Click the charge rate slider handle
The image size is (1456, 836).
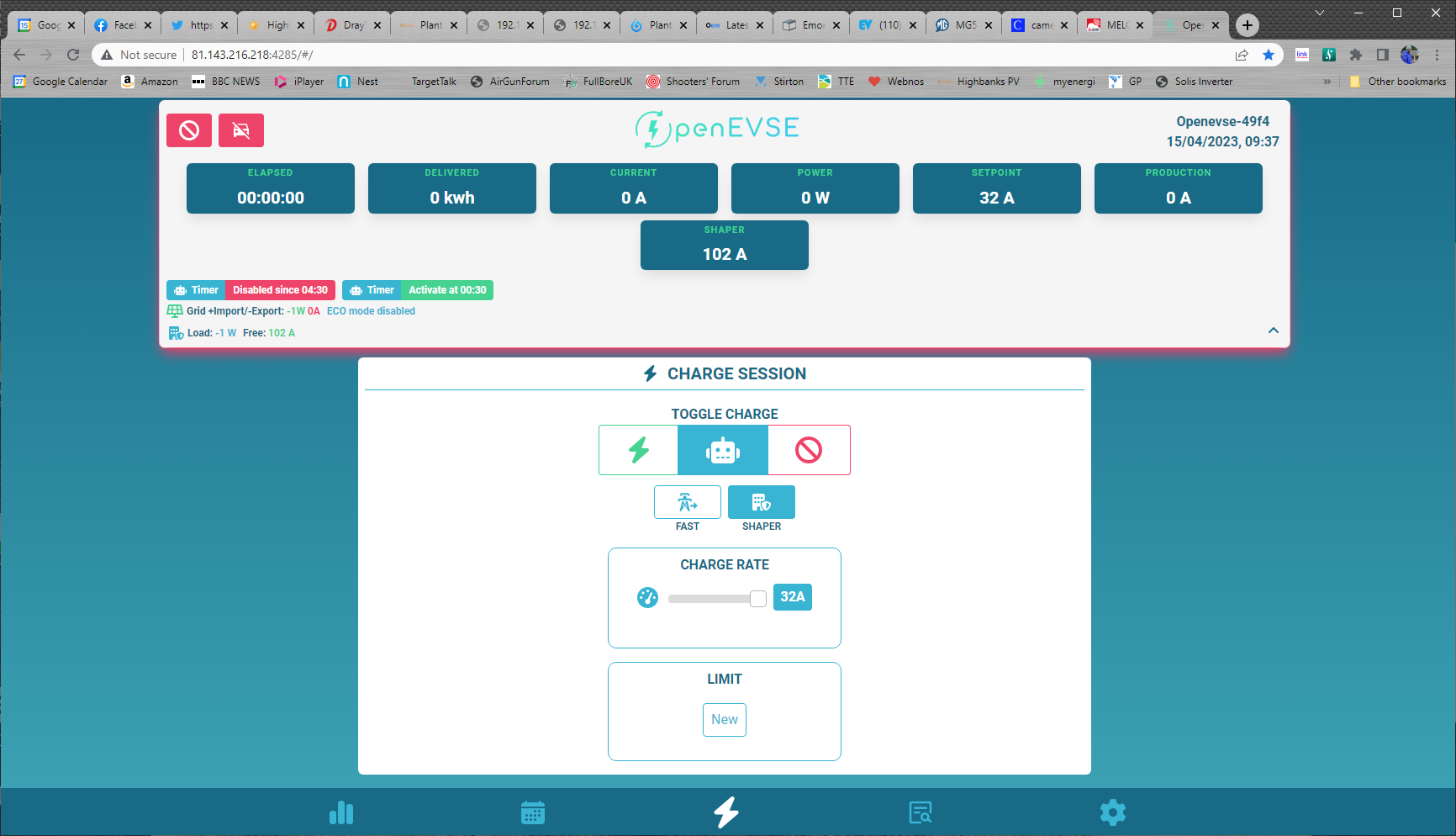[x=758, y=598]
